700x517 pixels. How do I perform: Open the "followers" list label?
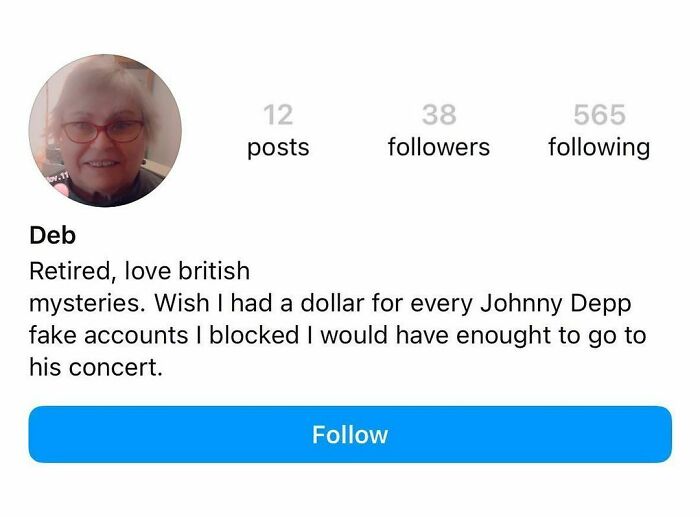(438, 147)
